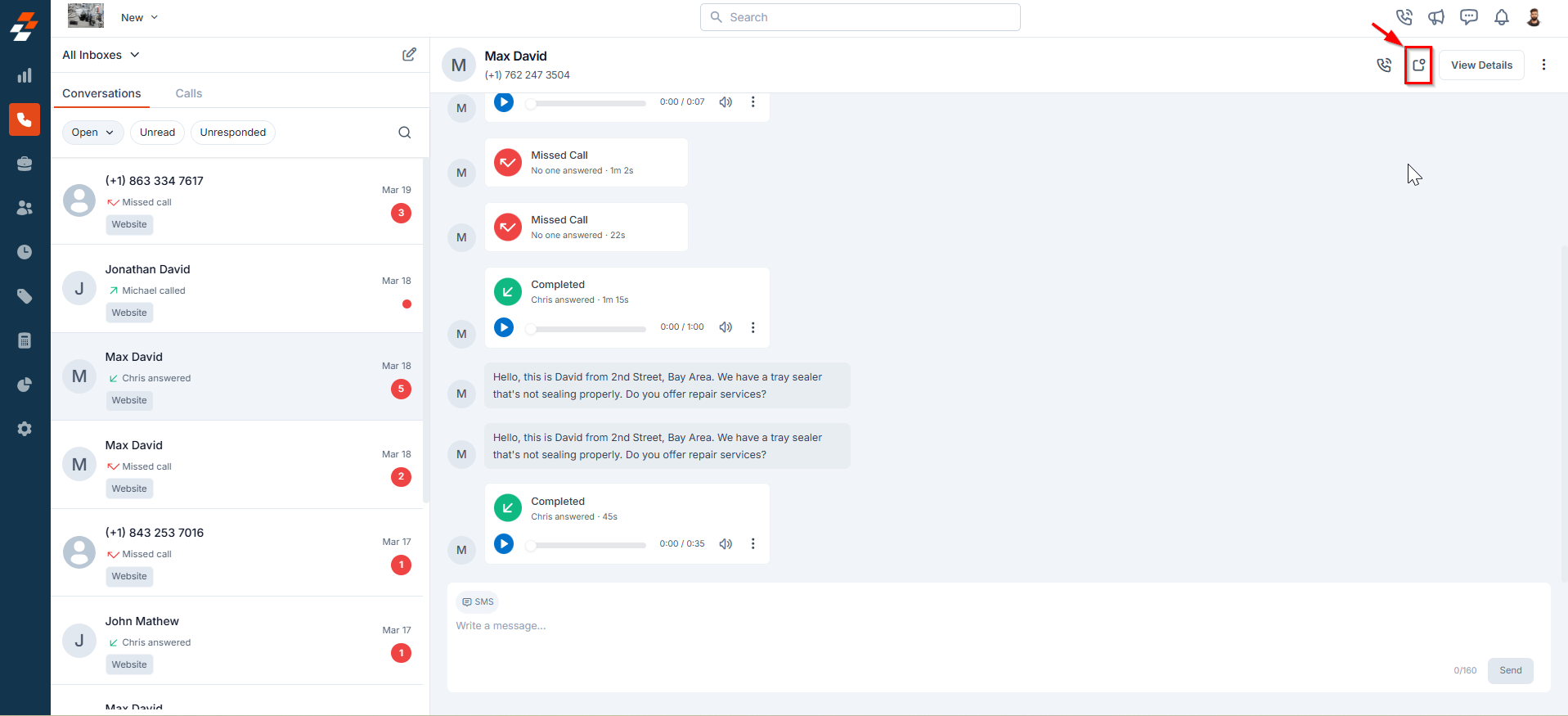Open the briefcase icon in sidebar
This screenshot has height=716, width=1568.
click(x=25, y=164)
